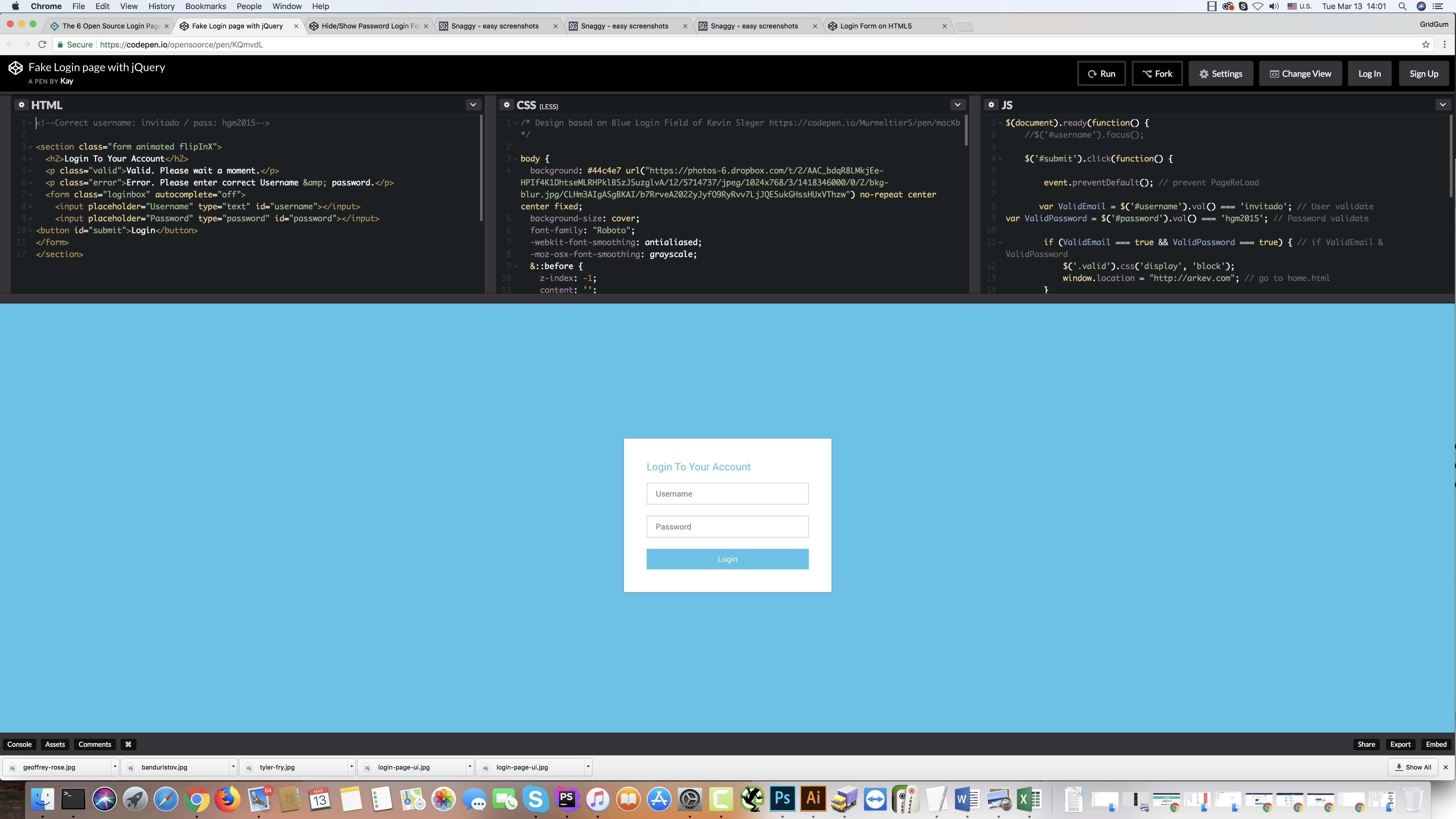Open Skype from the Dock
The height and width of the screenshot is (819, 1456).
tap(536, 799)
